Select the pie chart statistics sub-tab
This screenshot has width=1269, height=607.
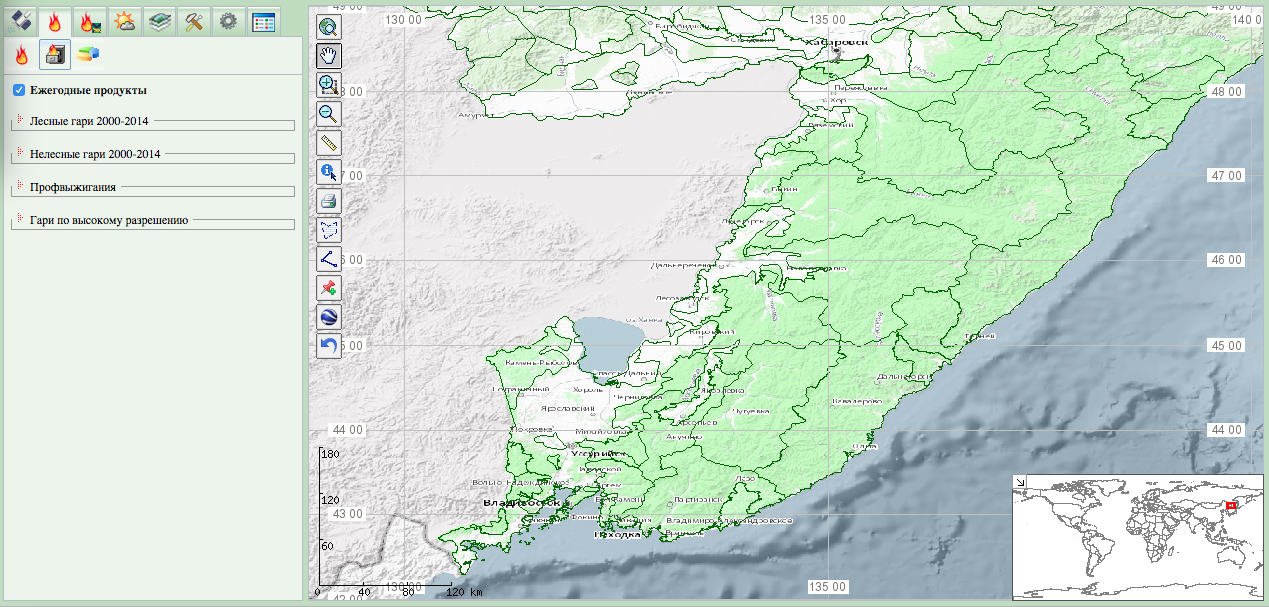point(88,54)
